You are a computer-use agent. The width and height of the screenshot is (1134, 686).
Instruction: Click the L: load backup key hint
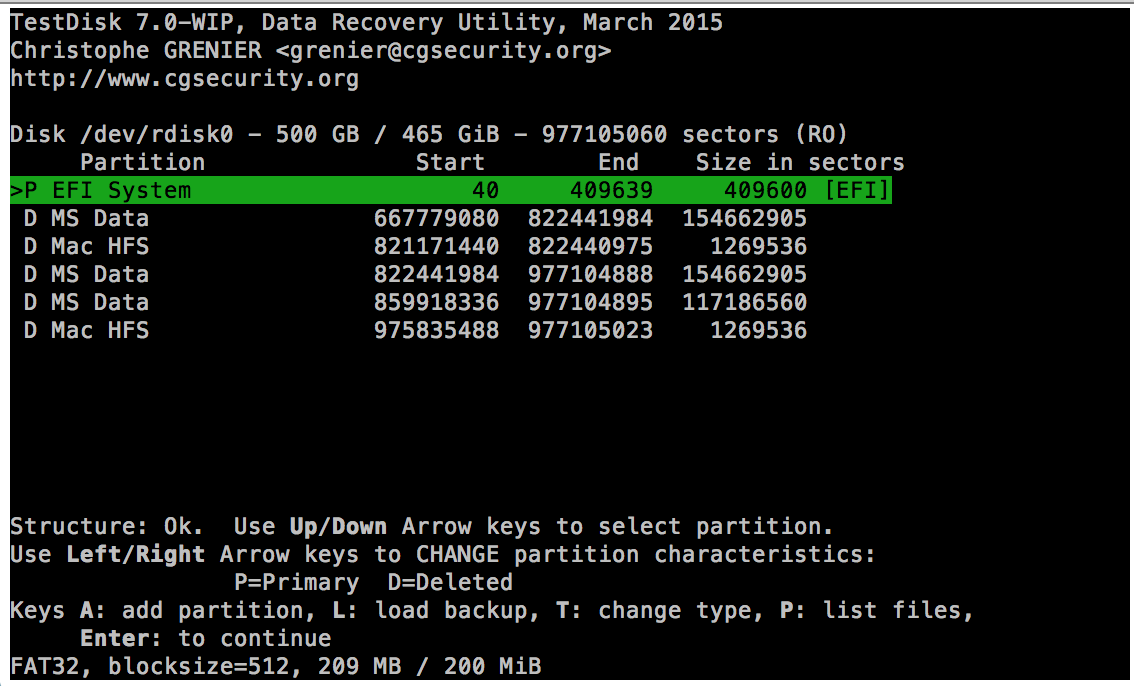click(x=436, y=611)
